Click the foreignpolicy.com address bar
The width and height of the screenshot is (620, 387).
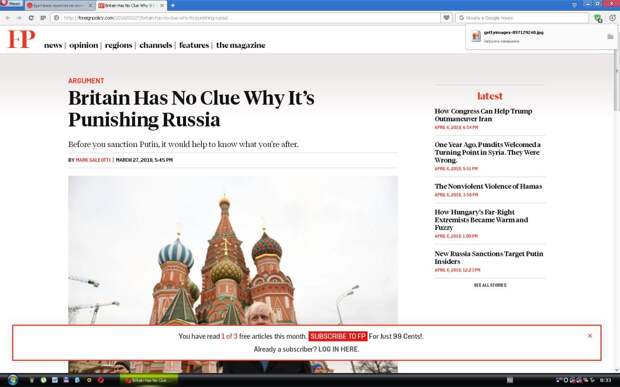(x=245, y=18)
